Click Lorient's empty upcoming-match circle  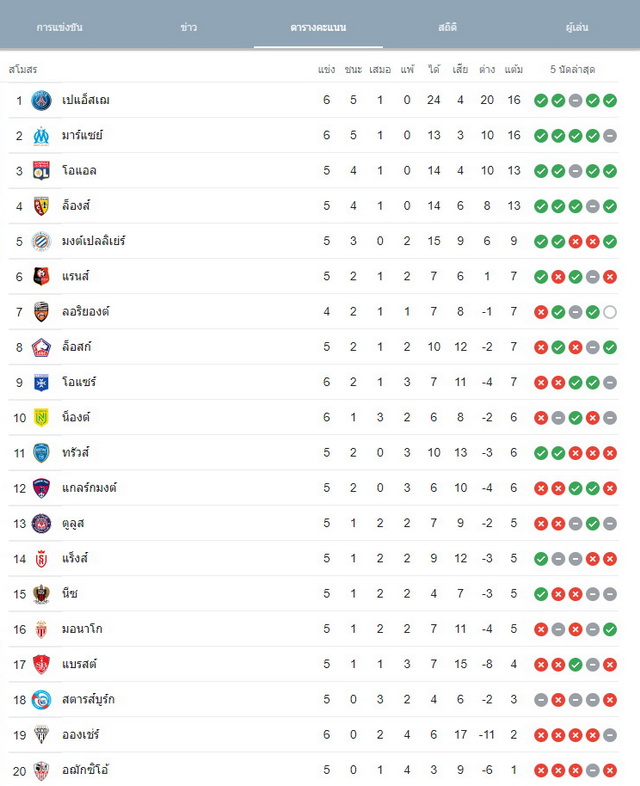(x=610, y=312)
